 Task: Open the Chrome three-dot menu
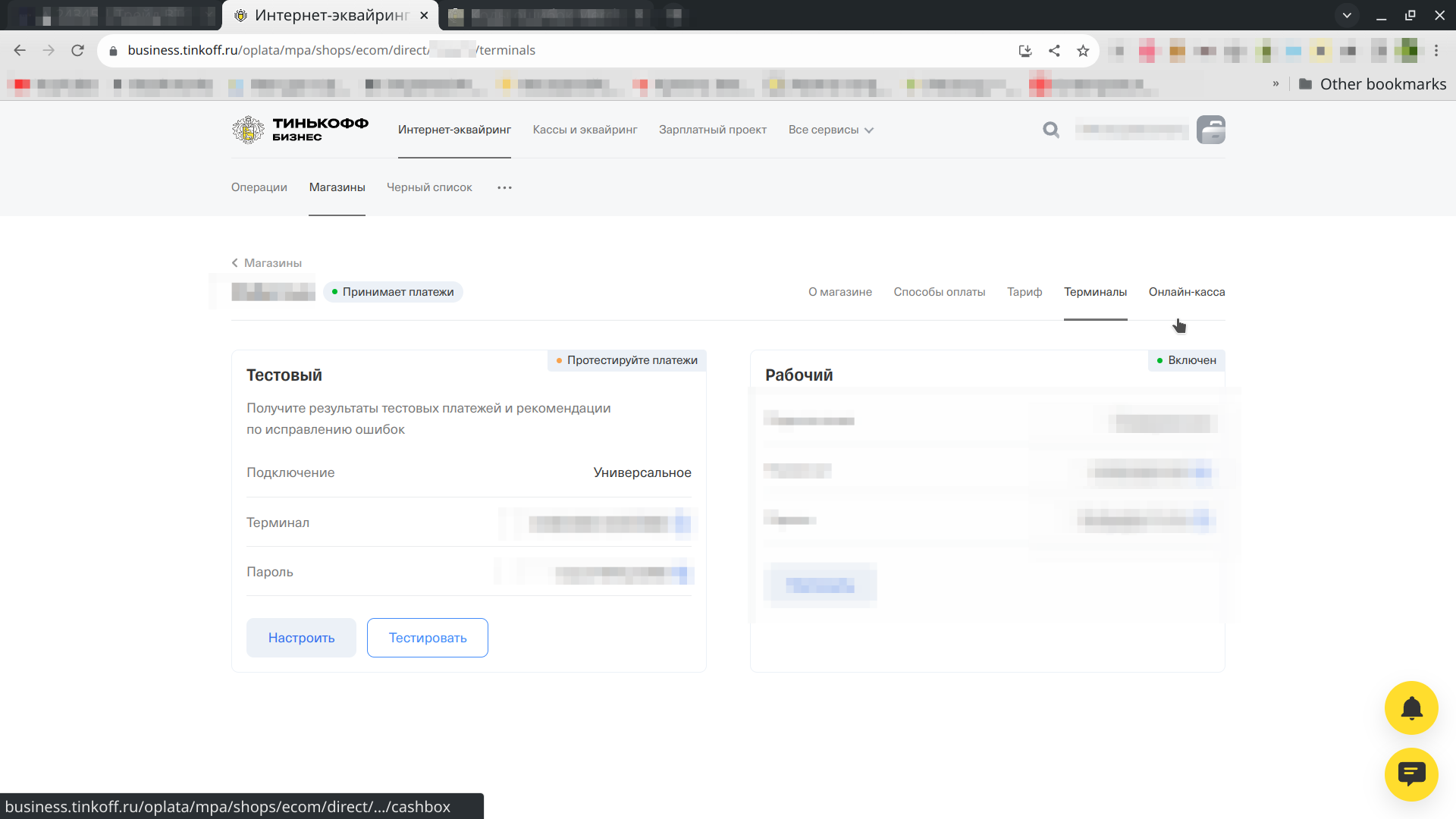tap(1436, 51)
